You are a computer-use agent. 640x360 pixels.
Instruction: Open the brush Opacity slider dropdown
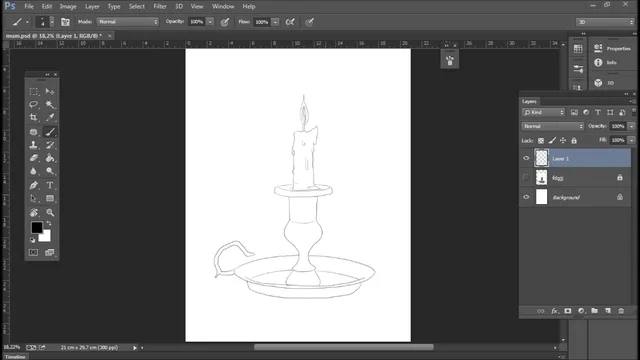point(210,22)
